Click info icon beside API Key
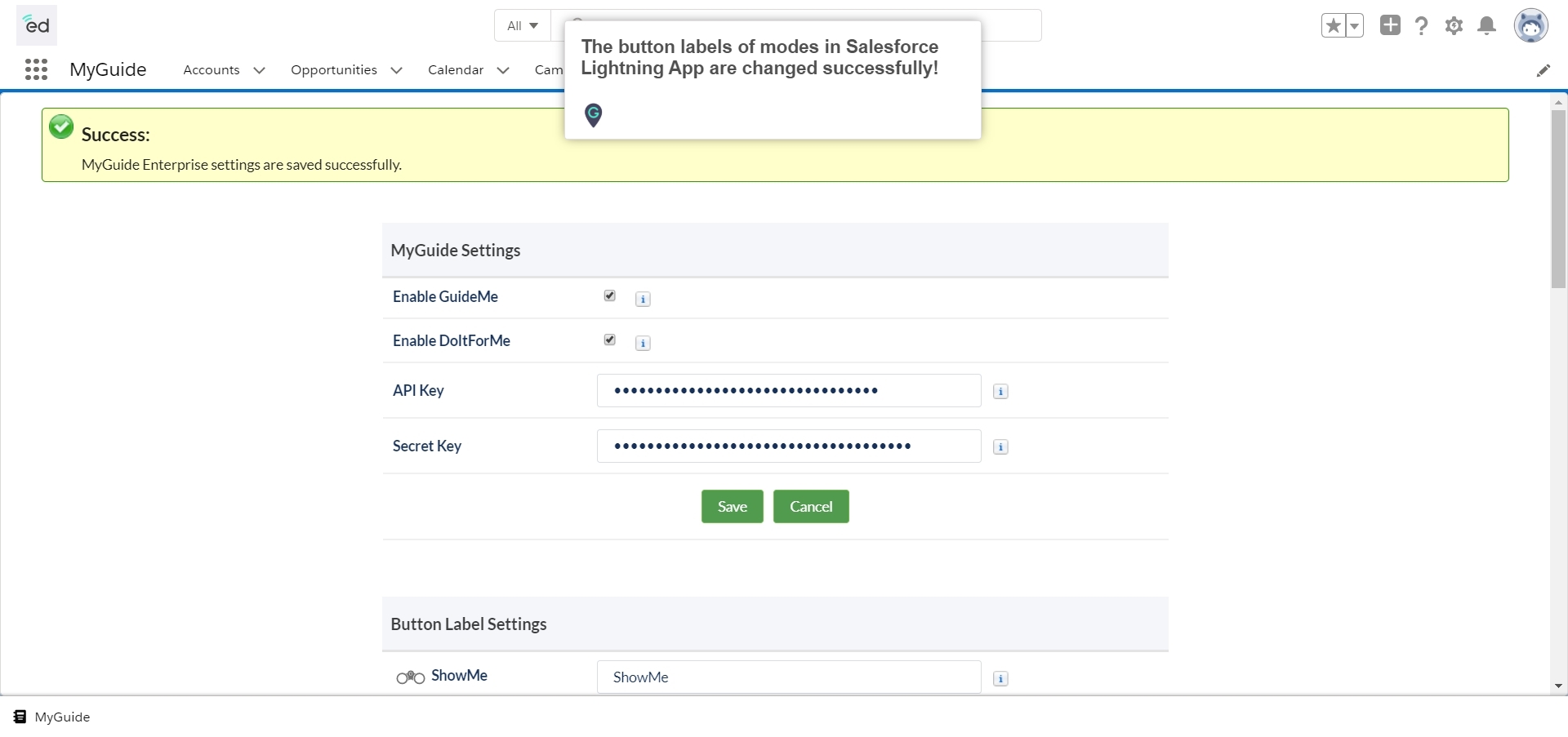Image resolution: width=1568 pixels, height=737 pixels. pos(1000,392)
